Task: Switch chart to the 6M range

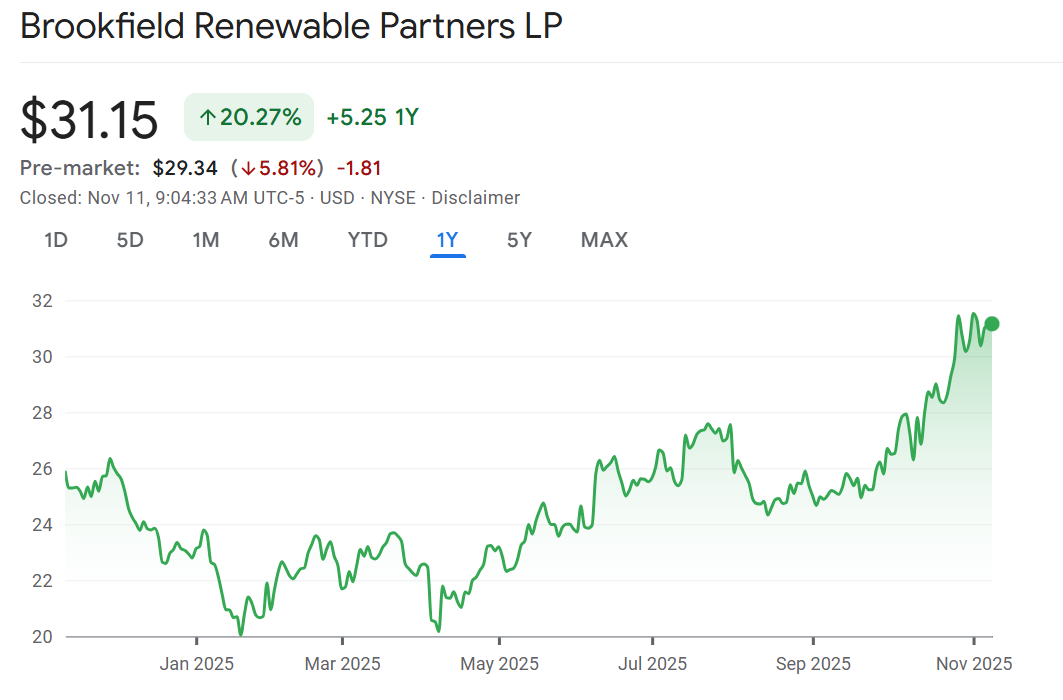Action: pyautogui.click(x=283, y=240)
